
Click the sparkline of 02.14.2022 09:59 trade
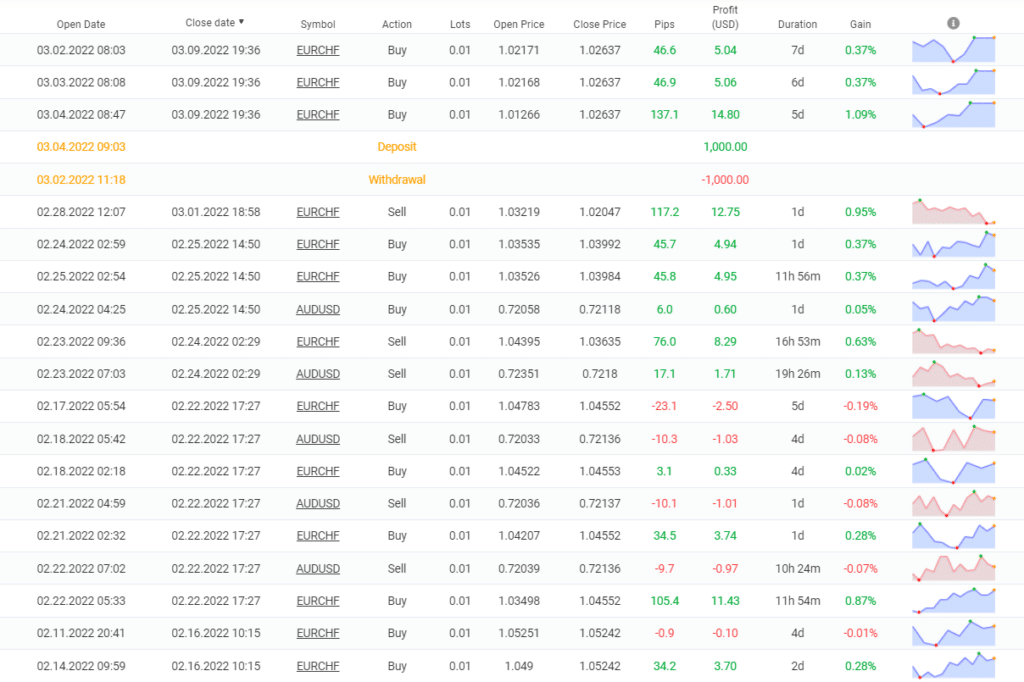point(953,665)
